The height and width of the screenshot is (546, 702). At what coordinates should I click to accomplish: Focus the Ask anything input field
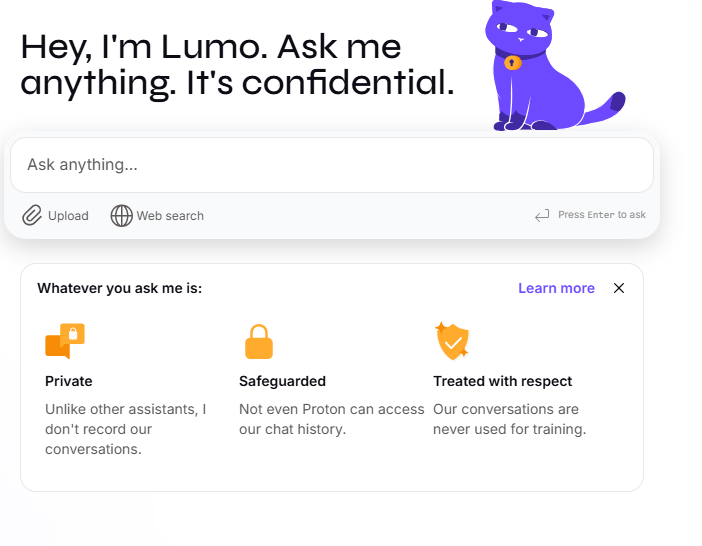pyautogui.click(x=332, y=165)
